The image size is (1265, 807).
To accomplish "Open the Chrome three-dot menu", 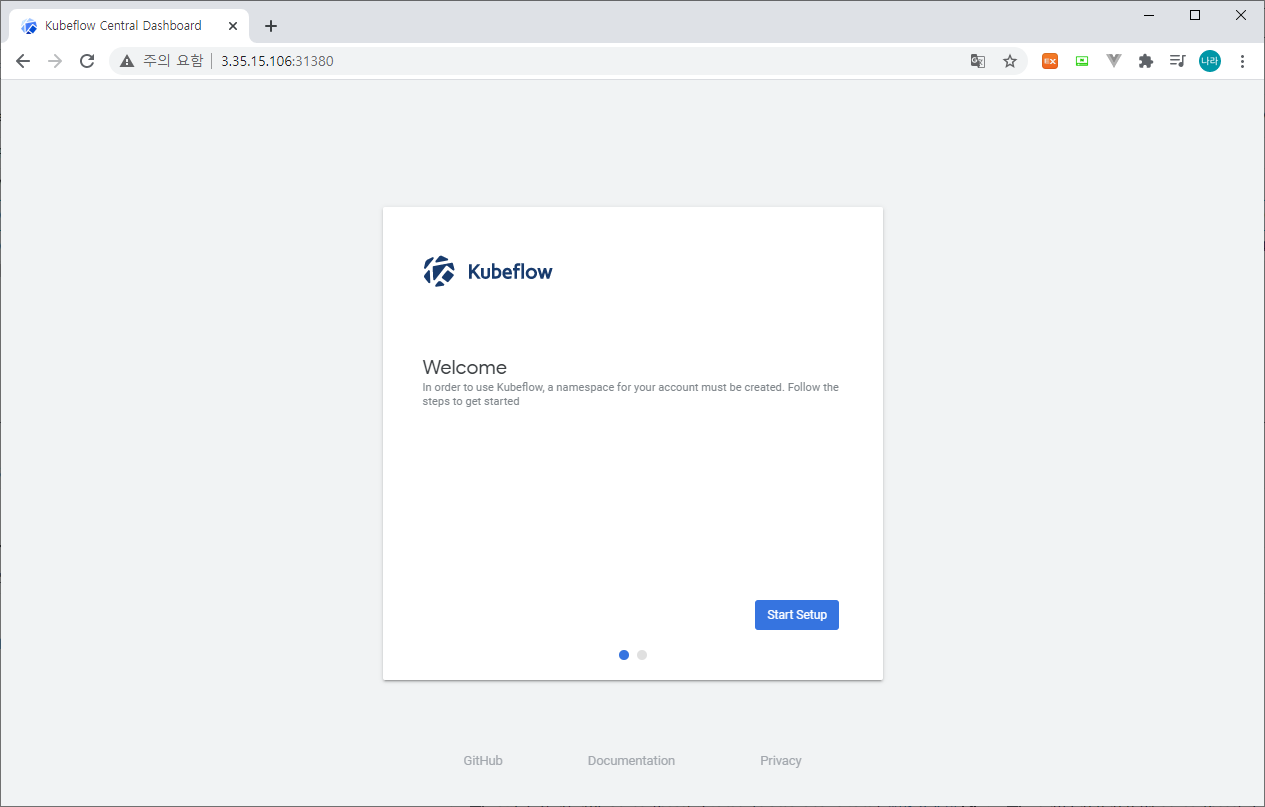I will click(1242, 61).
